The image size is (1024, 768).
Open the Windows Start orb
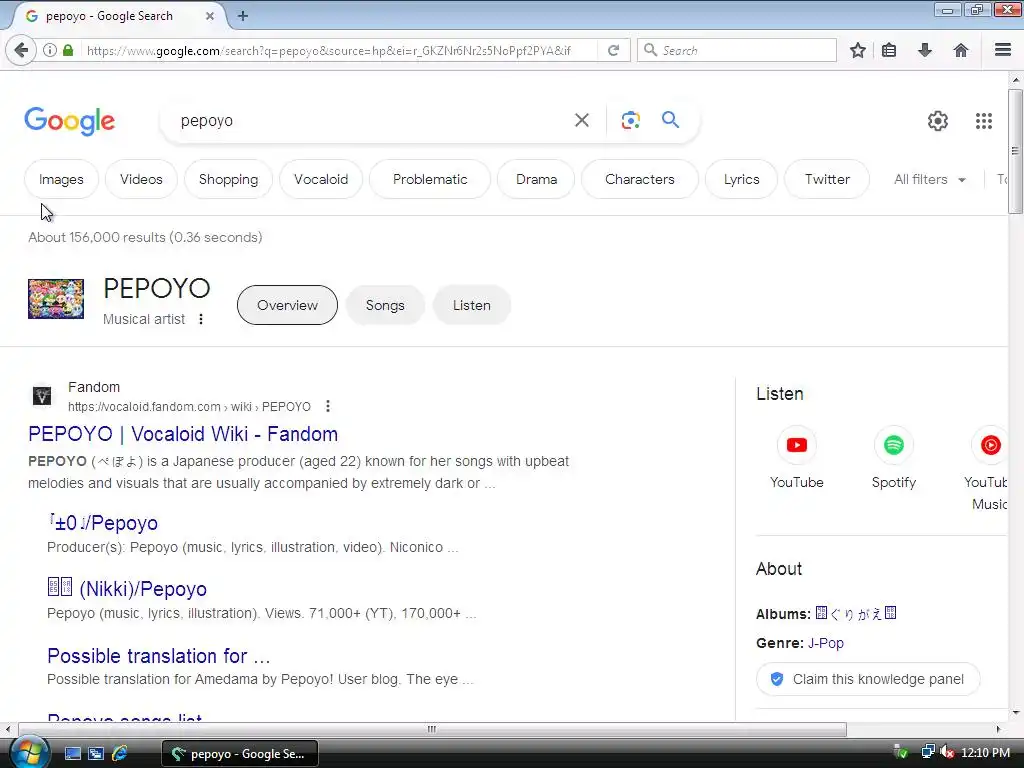point(29,752)
